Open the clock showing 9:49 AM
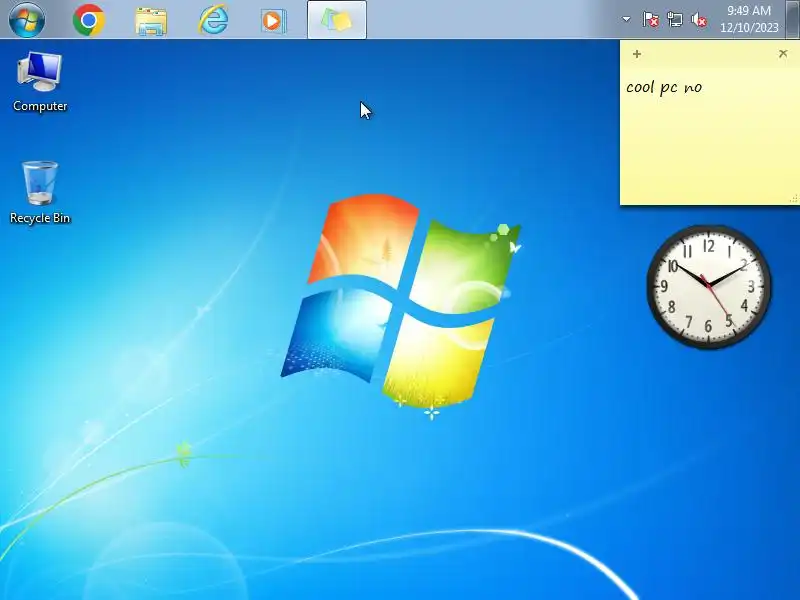 point(749,19)
